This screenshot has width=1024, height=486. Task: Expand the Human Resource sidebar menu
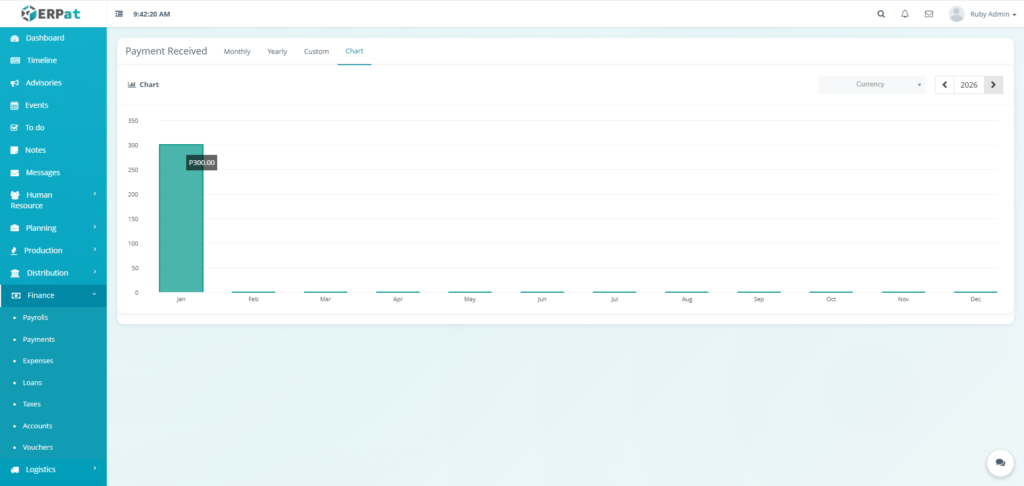[53, 200]
